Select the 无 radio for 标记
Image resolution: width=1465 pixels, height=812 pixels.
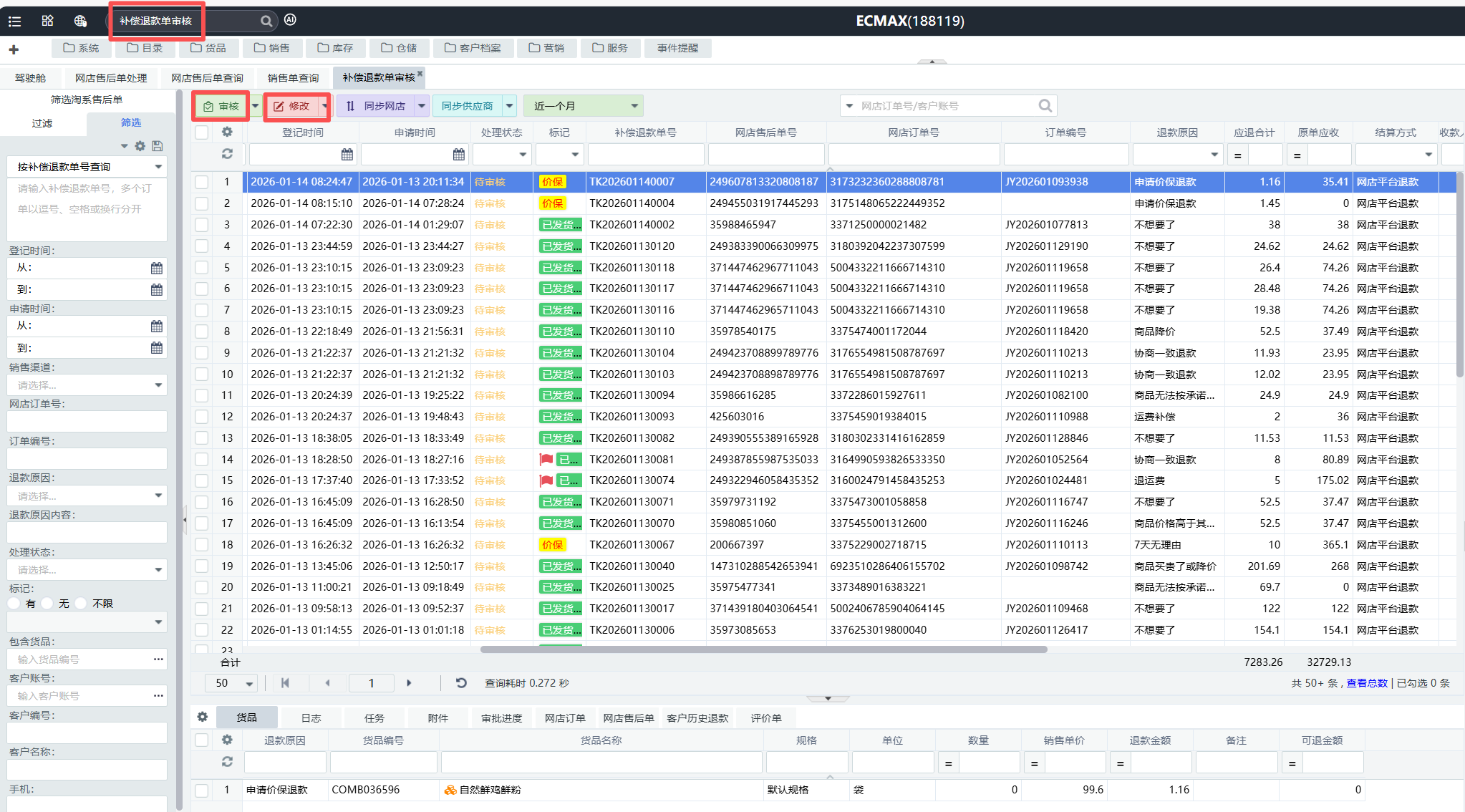tap(47, 604)
